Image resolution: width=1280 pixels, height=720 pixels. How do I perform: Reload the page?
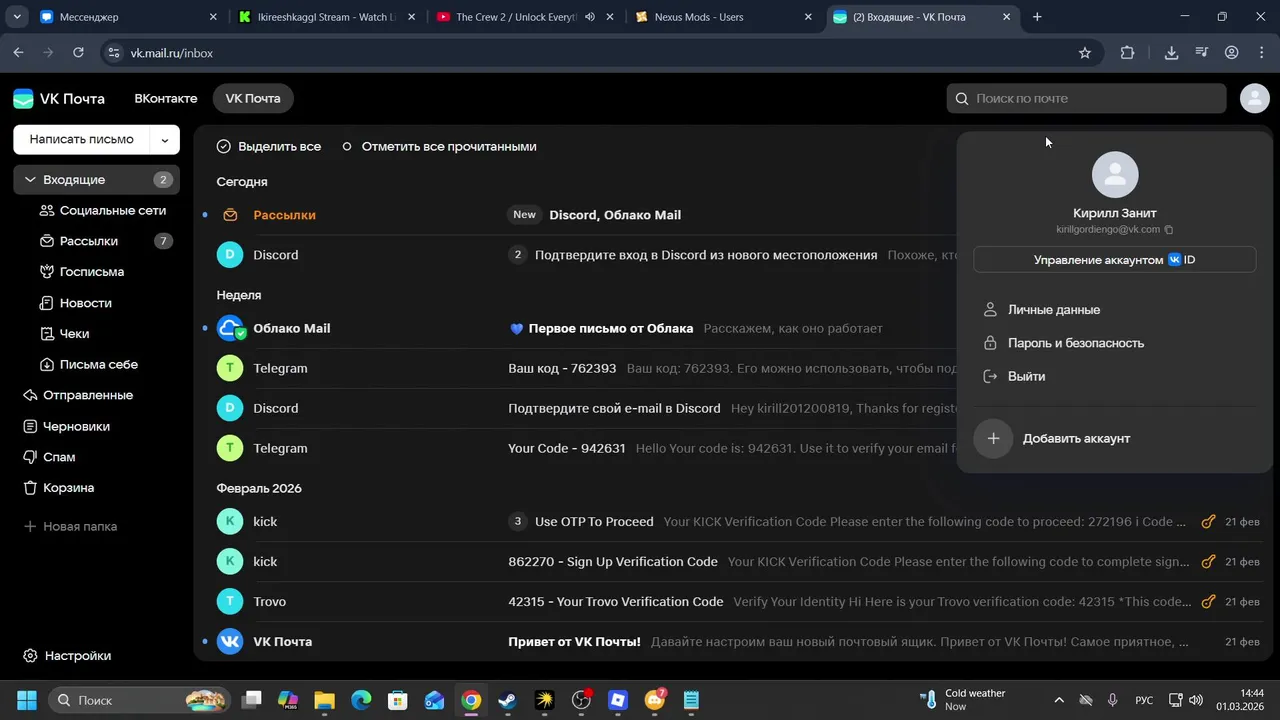[x=78, y=53]
